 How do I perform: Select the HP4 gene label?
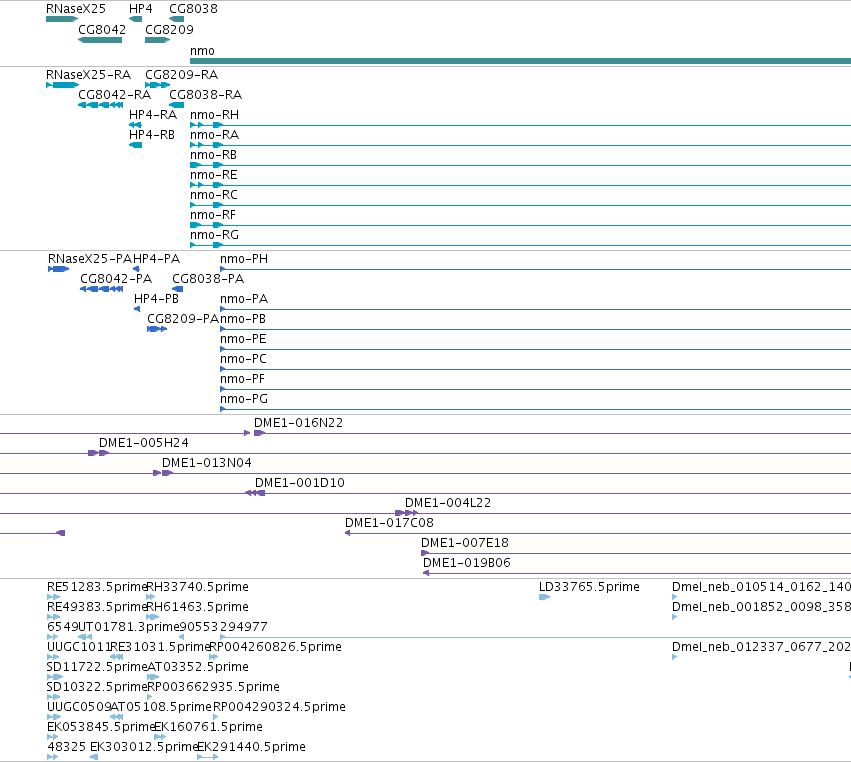tap(141, 9)
